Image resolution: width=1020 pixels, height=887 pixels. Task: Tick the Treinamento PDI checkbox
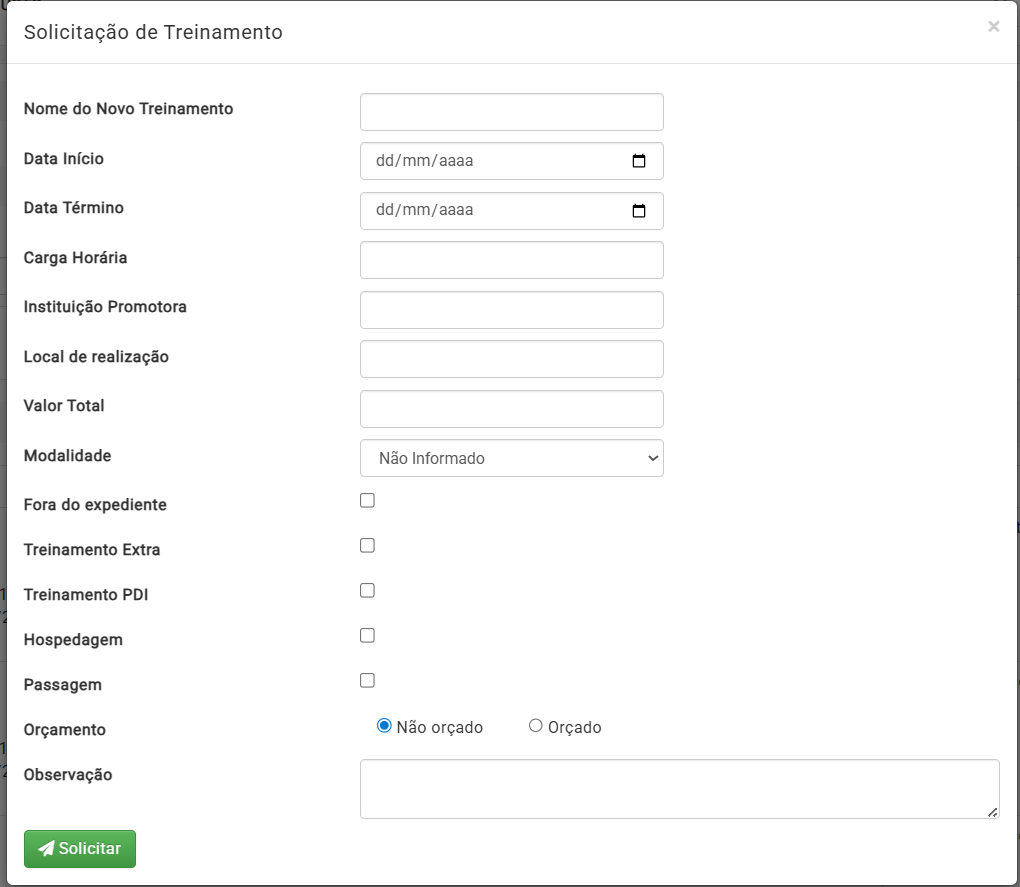point(367,590)
